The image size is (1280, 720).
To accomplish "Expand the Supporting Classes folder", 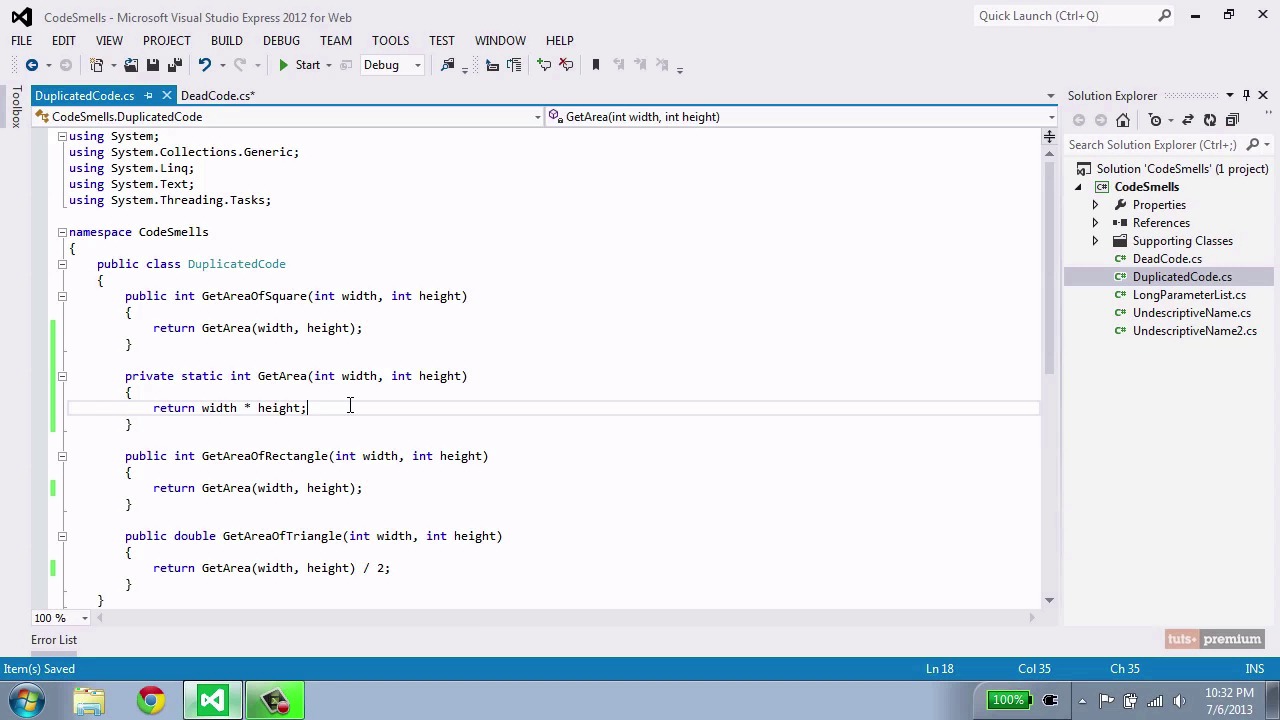I will (1094, 241).
